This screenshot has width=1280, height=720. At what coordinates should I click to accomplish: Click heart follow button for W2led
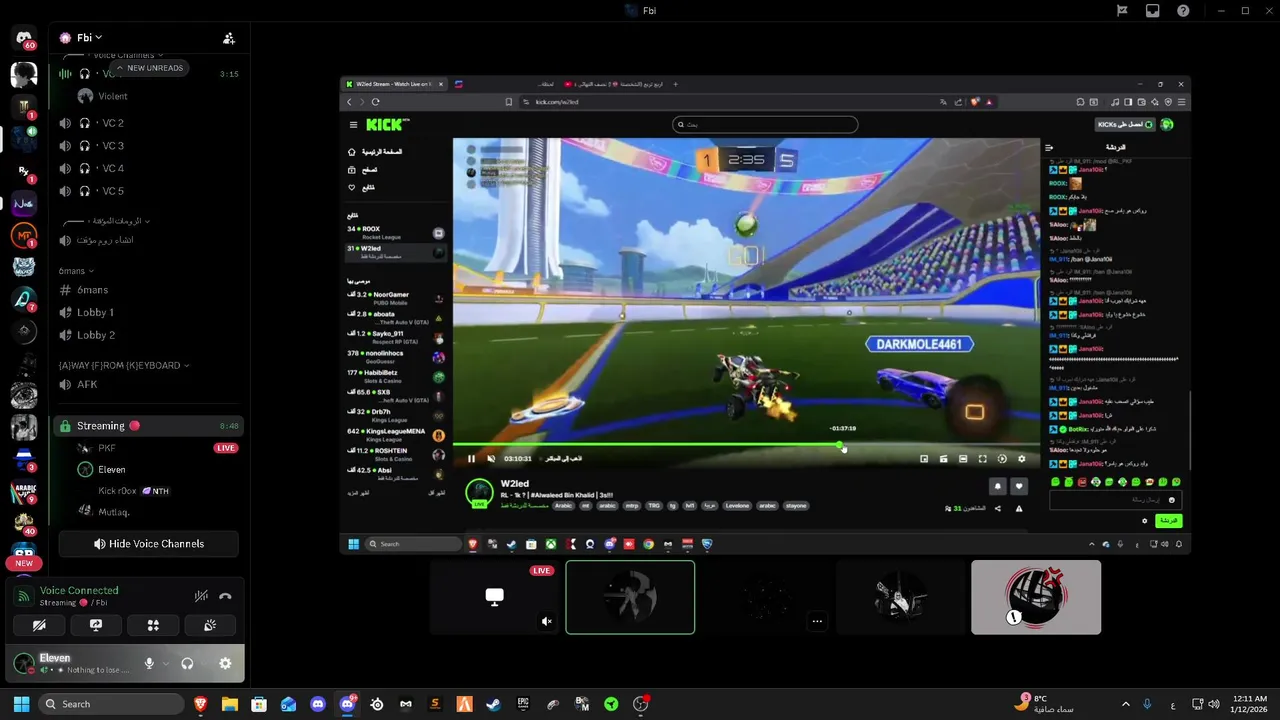[1019, 486]
